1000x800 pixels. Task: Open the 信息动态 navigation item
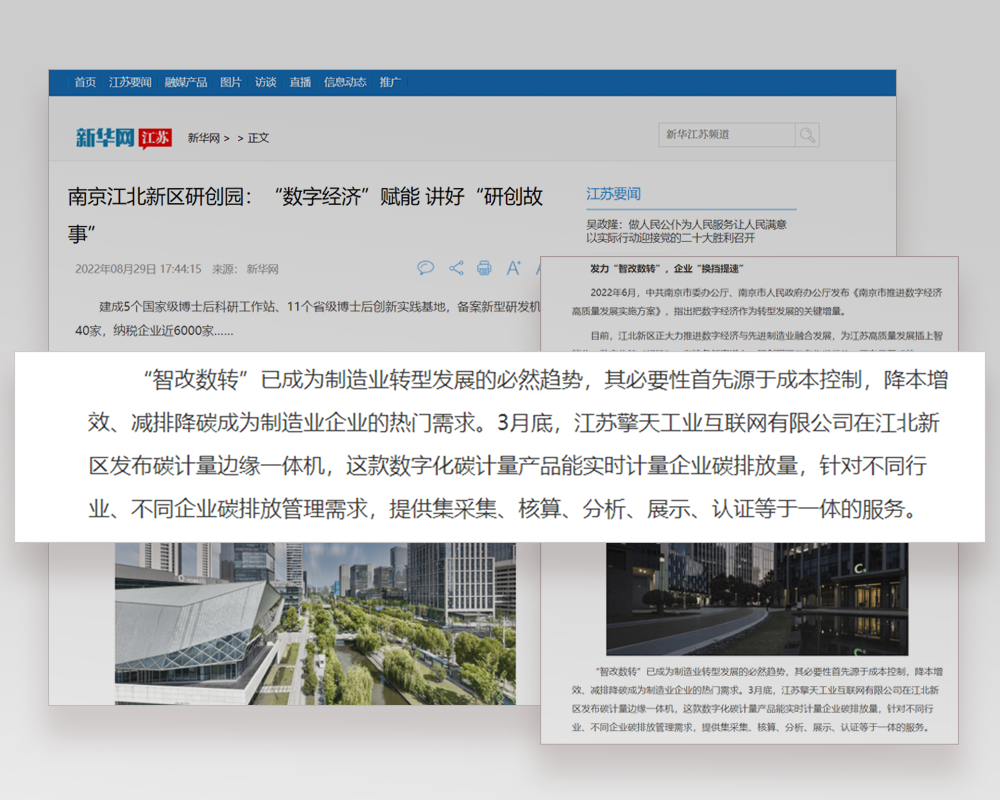click(x=345, y=82)
